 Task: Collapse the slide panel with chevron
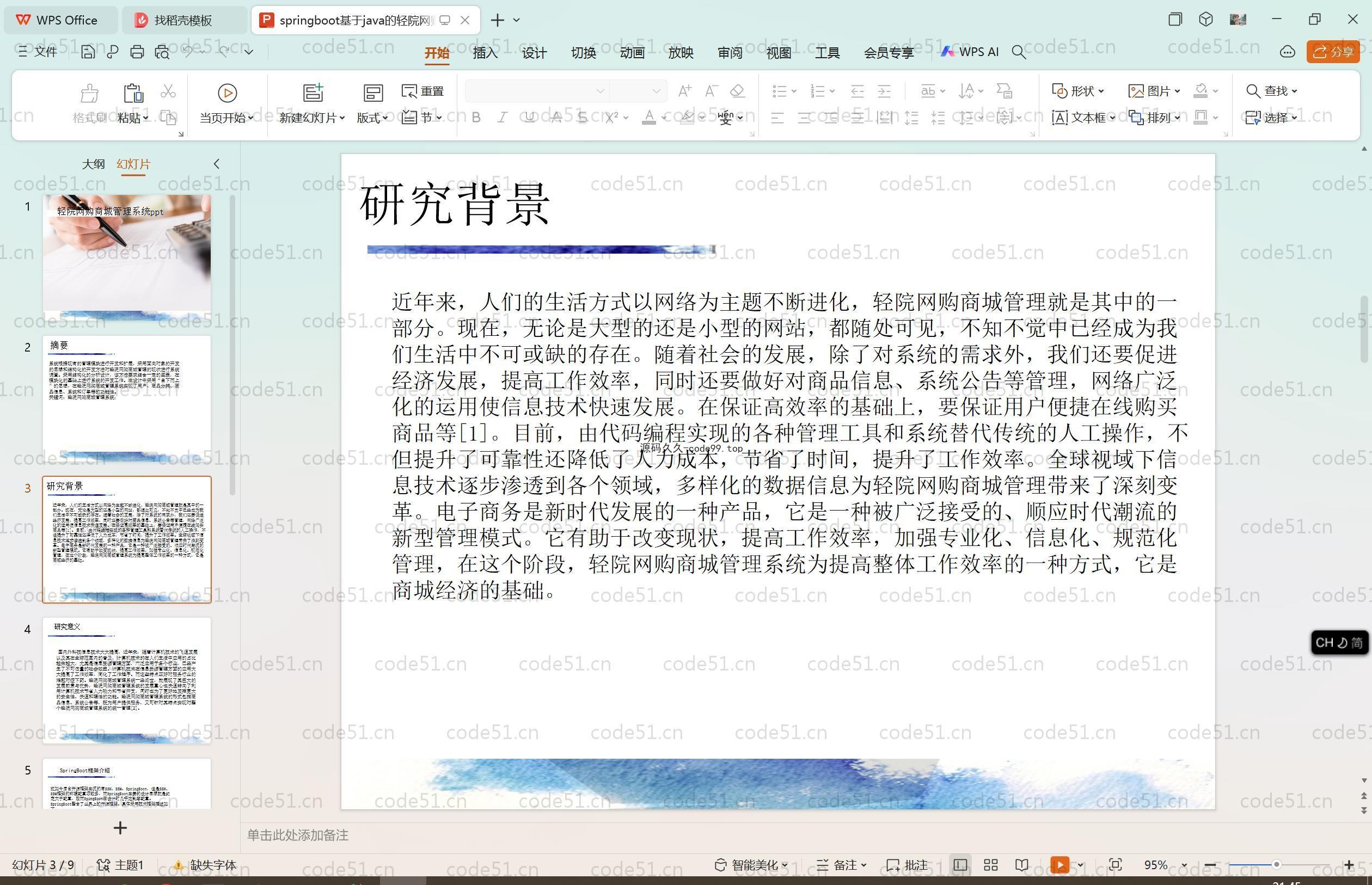216,164
